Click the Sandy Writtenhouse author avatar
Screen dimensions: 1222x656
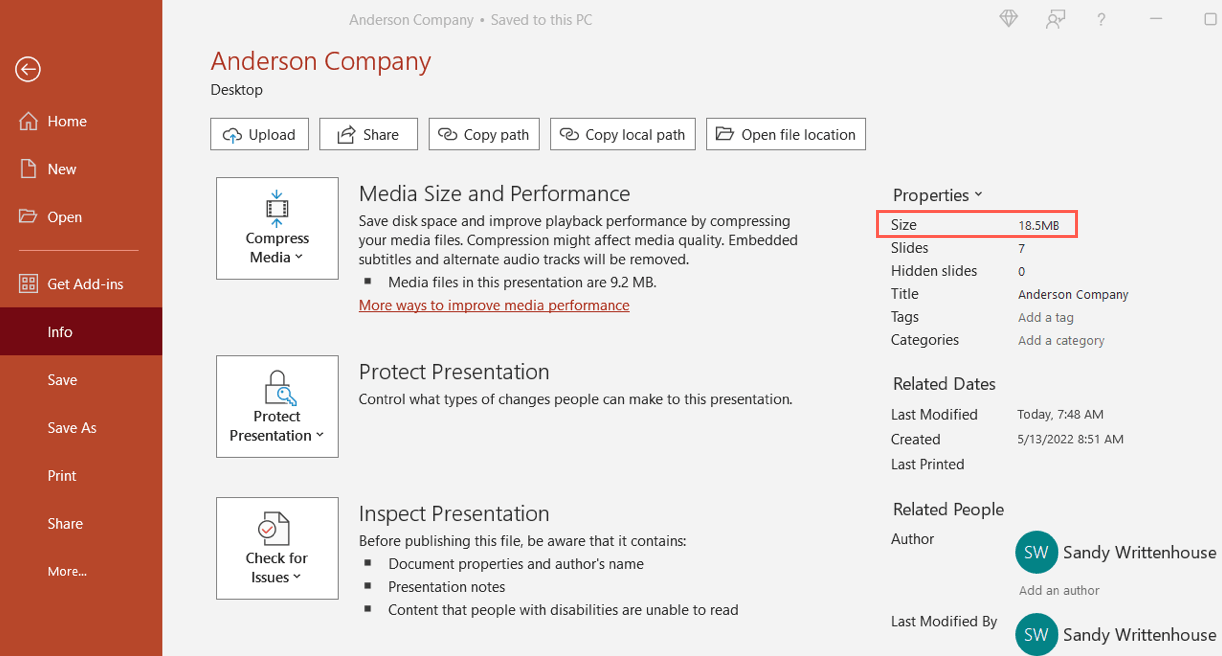(1036, 552)
